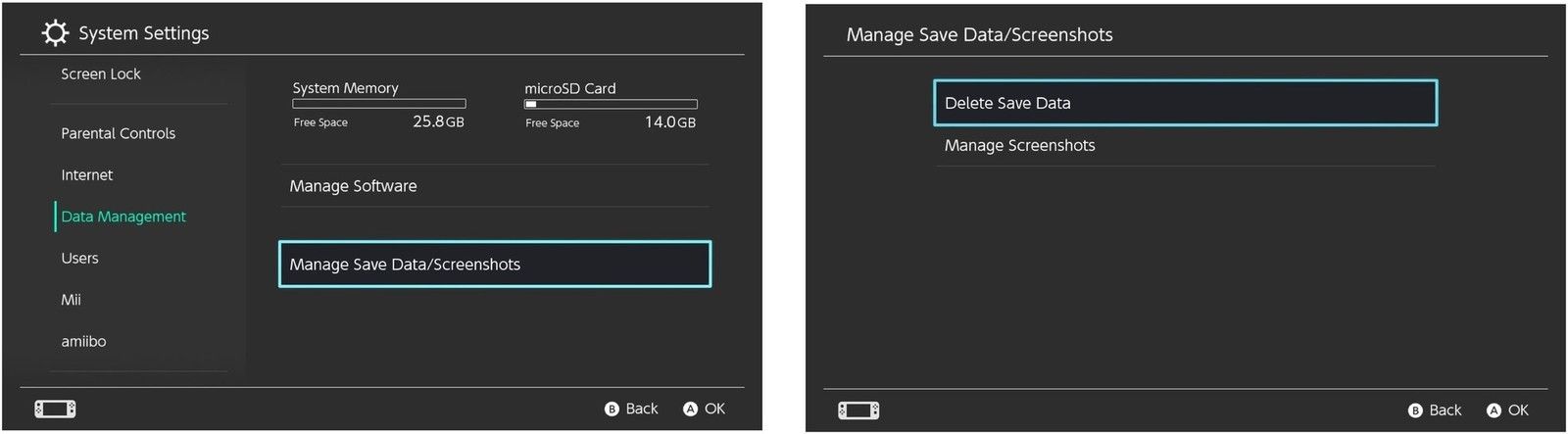
Task: Click the System Memory free space bar
Action: pyautogui.click(x=379, y=104)
